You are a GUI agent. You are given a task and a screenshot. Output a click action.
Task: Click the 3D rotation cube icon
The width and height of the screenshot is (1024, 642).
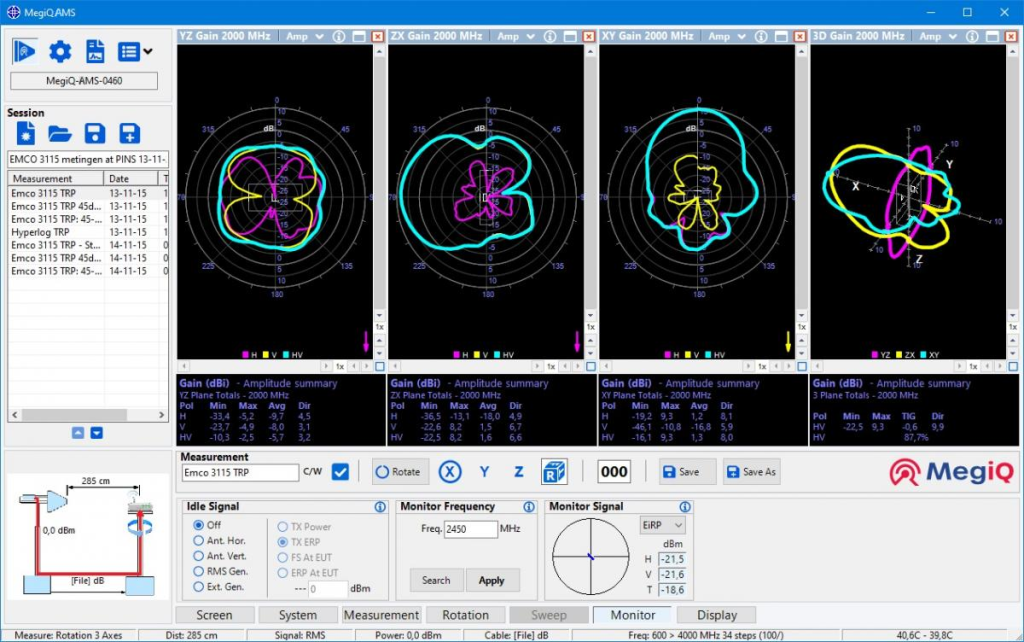[x=554, y=472]
